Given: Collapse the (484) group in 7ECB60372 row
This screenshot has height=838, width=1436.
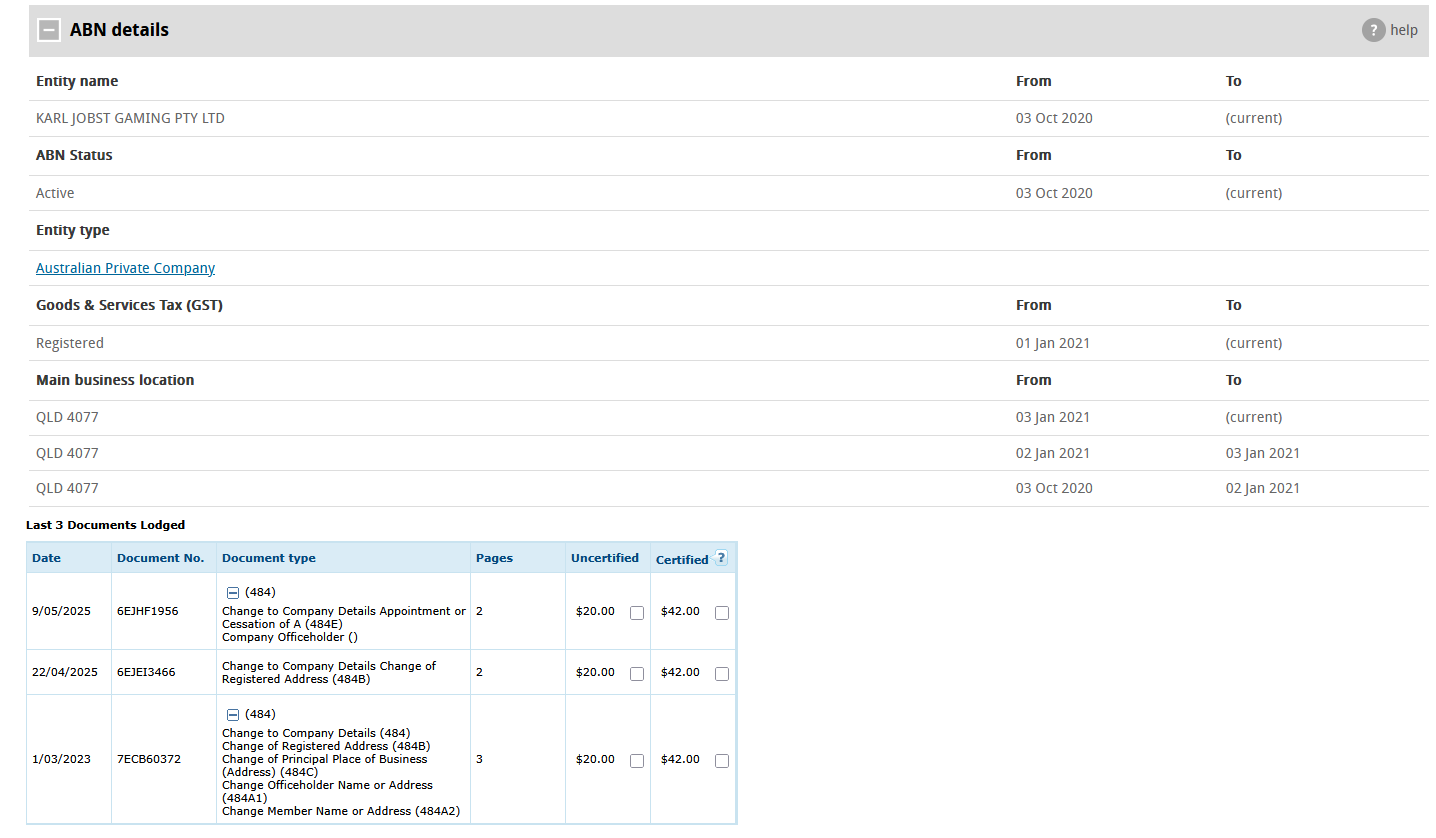Looking at the screenshot, I should point(233,715).
